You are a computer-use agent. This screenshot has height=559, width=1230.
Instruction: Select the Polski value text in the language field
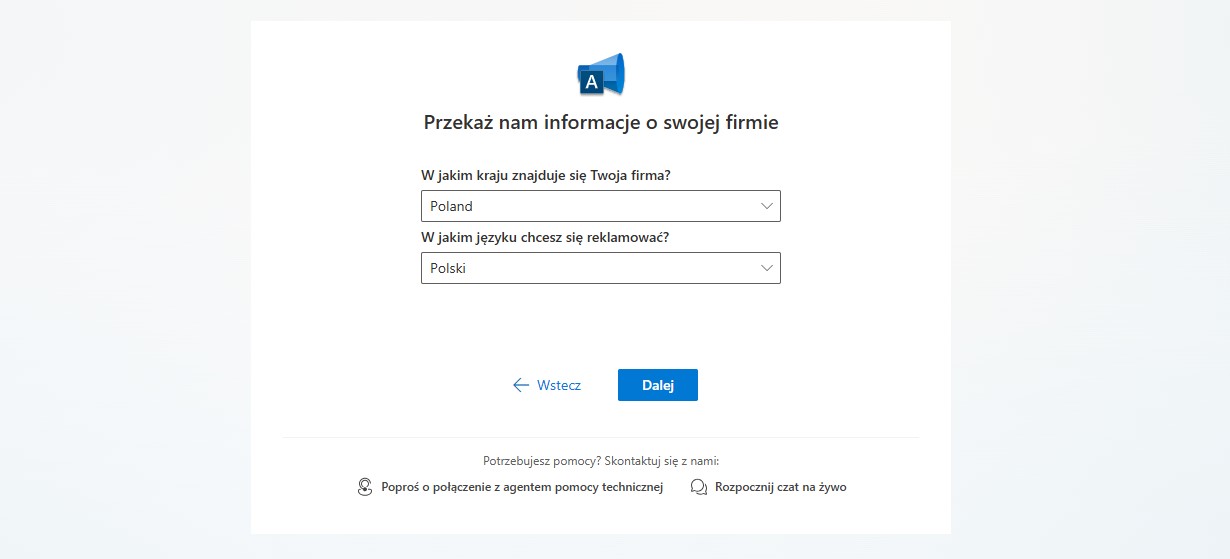448,268
